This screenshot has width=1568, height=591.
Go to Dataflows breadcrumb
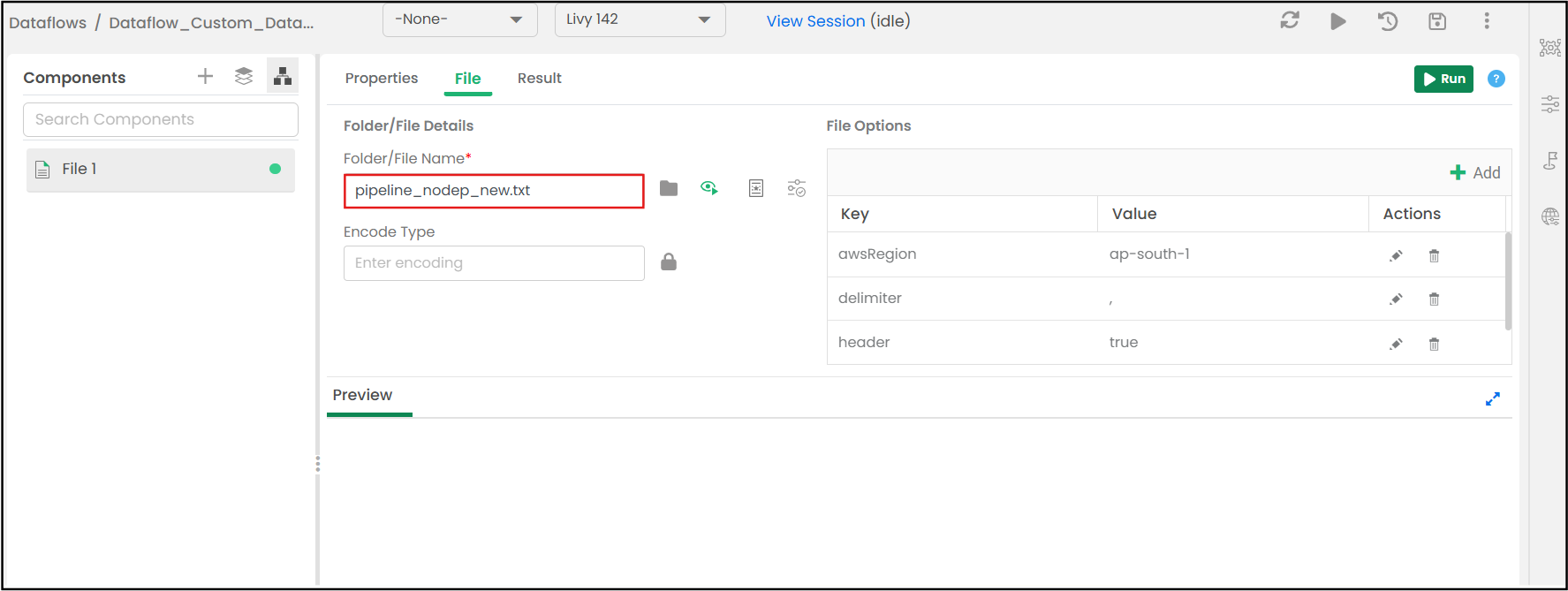point(48,22)
